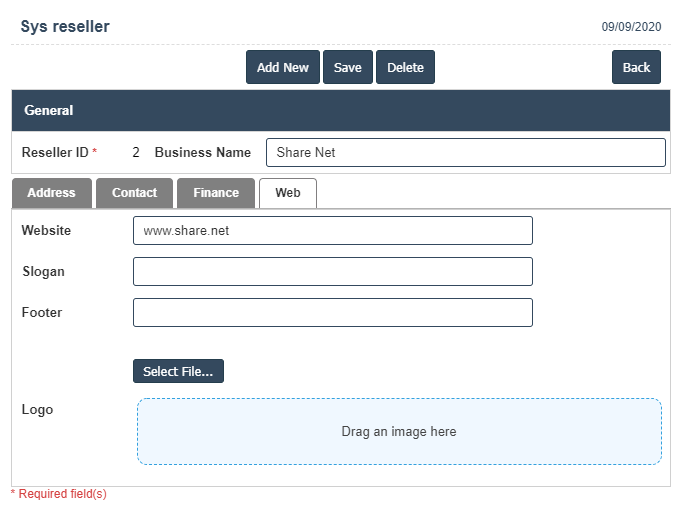Click the Logo field label

coord(37,410)
